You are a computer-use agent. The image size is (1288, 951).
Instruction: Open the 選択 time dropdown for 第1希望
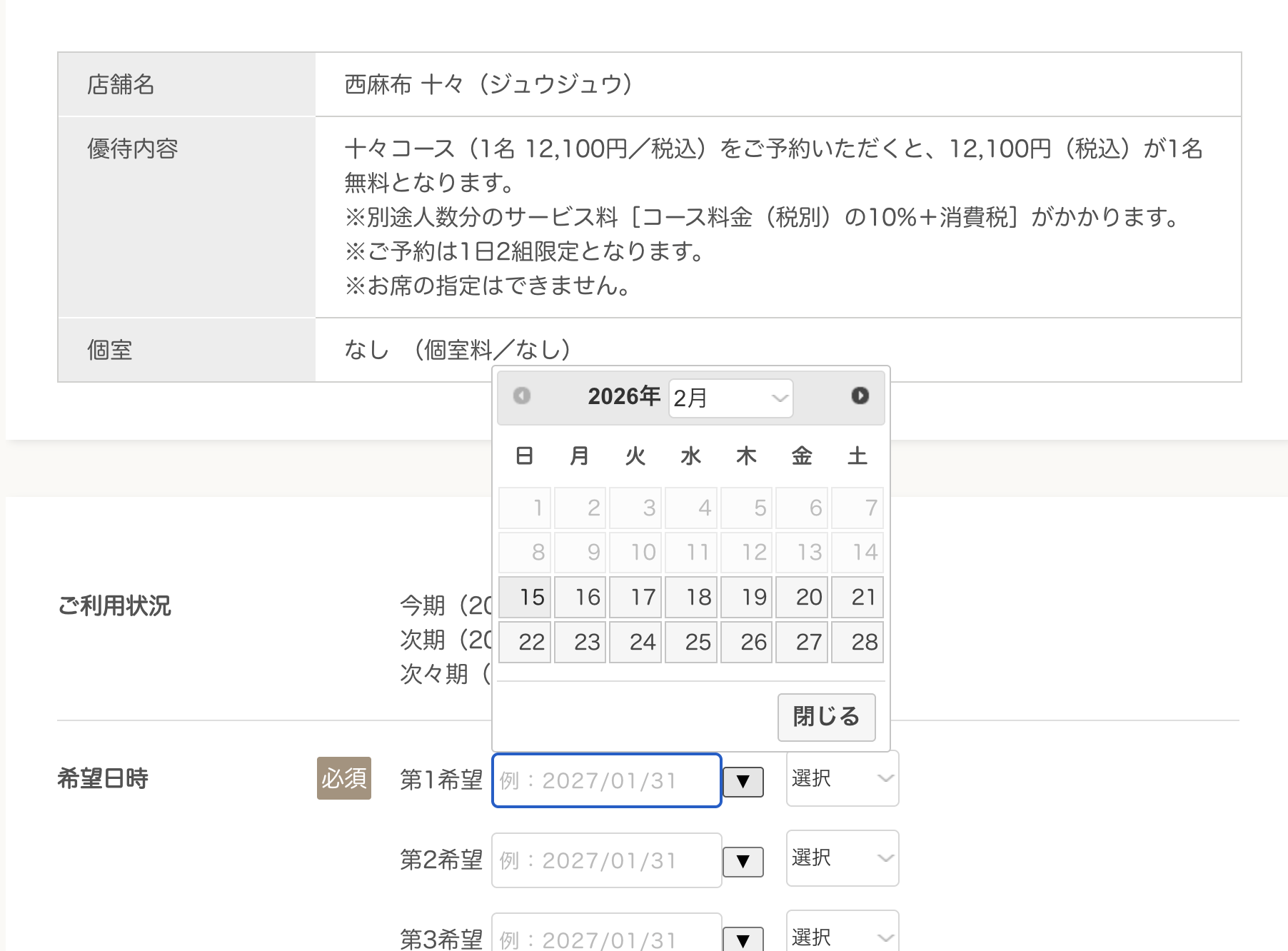coord(842,779)
